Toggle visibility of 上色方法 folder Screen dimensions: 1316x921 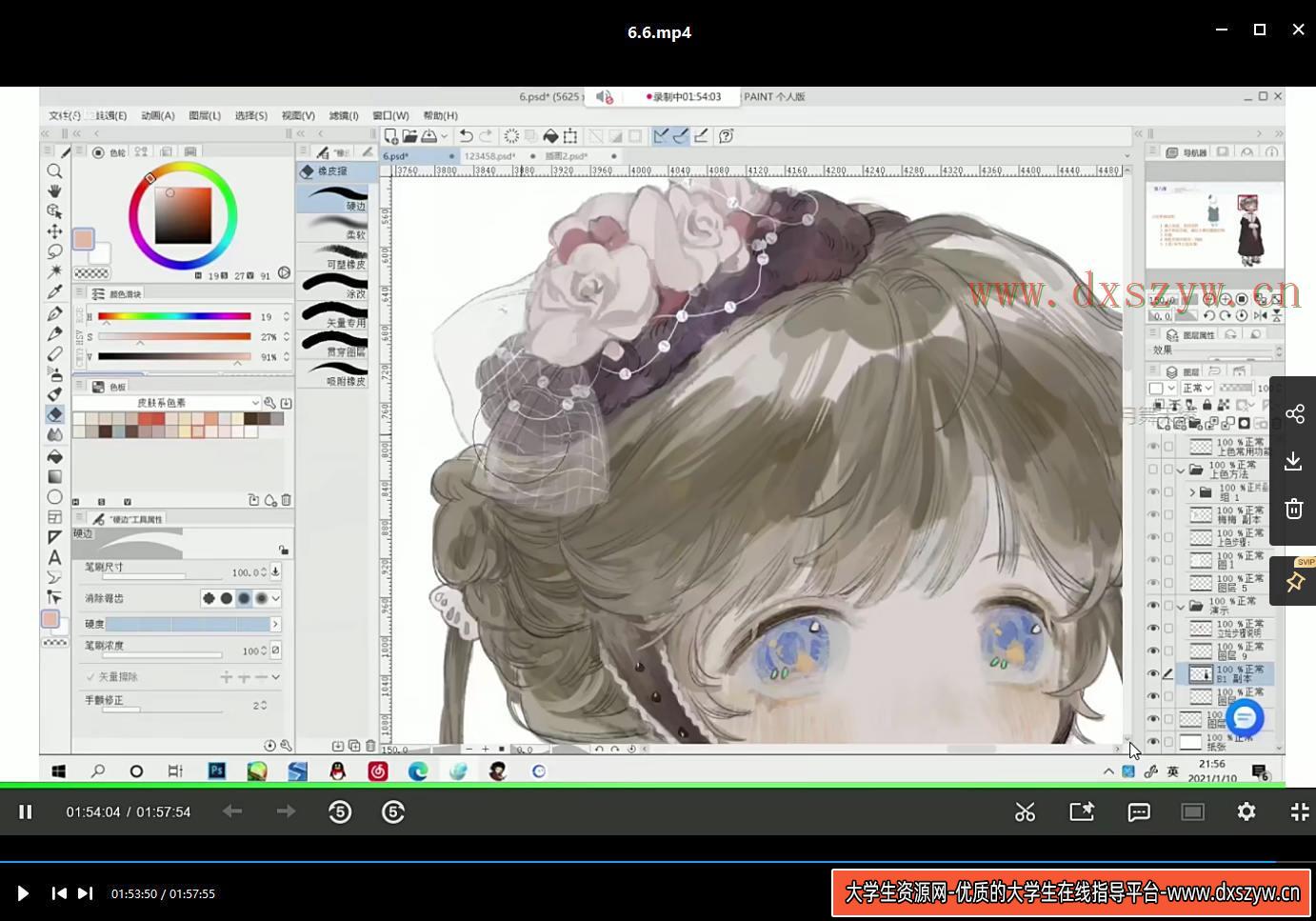click(1153, 470)
